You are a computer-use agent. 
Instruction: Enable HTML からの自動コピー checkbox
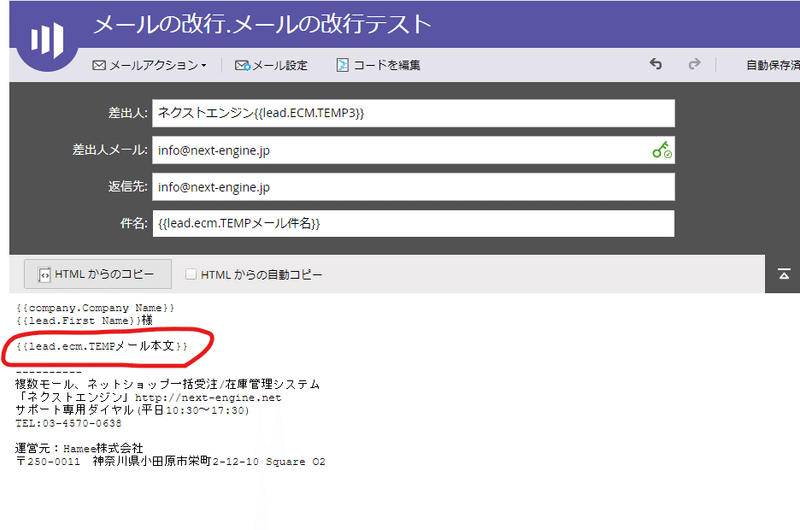coord(191,274)
